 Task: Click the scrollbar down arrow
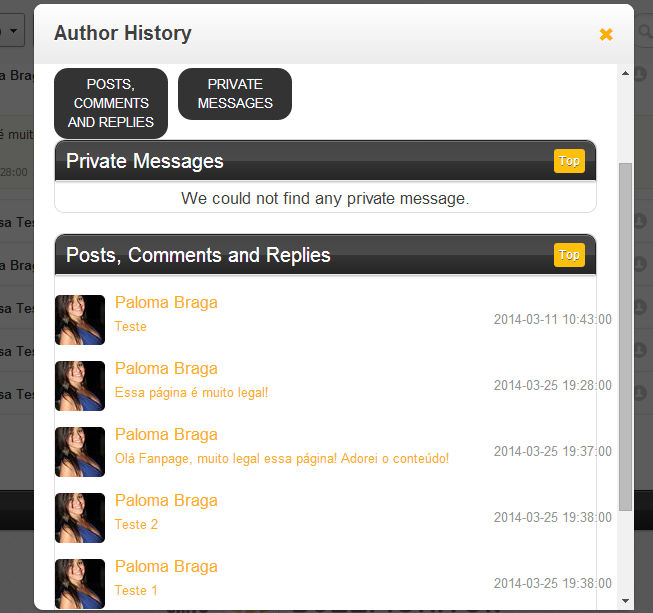pos(626,601)
